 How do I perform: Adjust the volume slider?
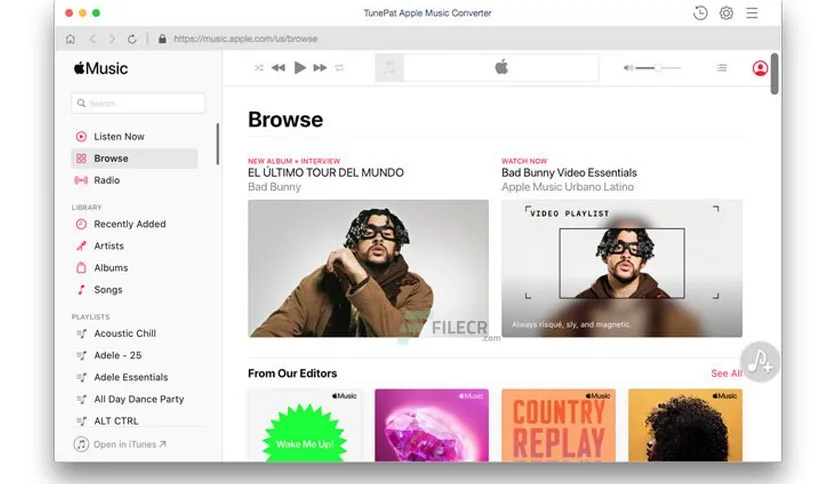658,68
